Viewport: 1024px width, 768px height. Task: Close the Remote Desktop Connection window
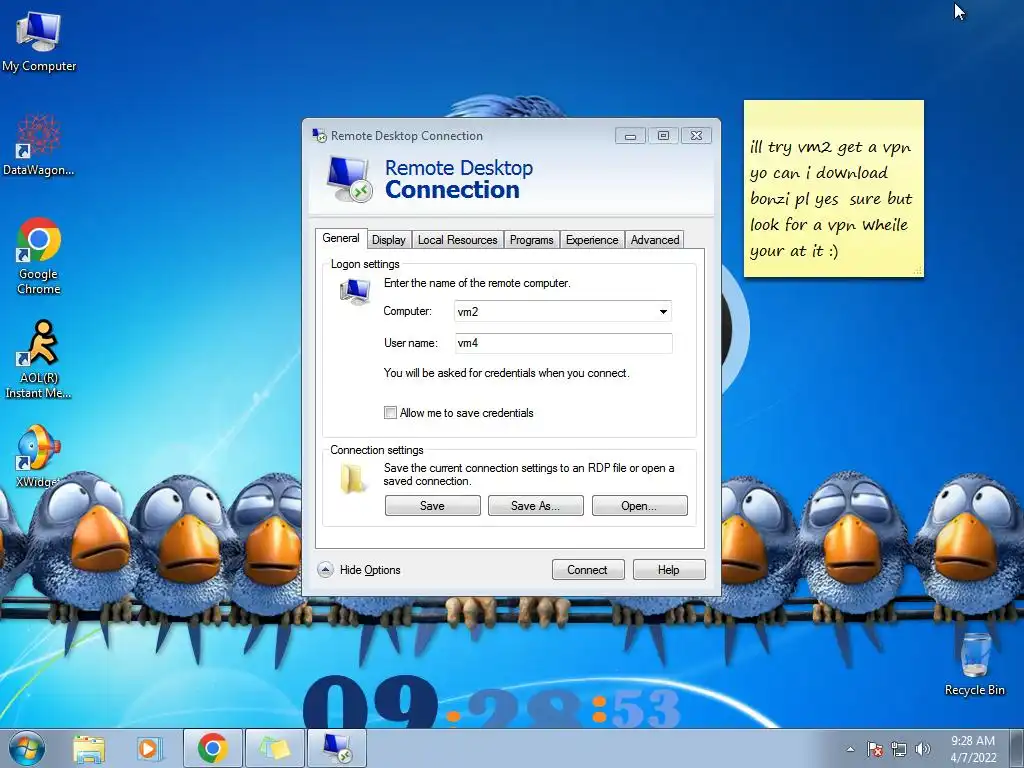pyautogui.click(x=696, y=136)
